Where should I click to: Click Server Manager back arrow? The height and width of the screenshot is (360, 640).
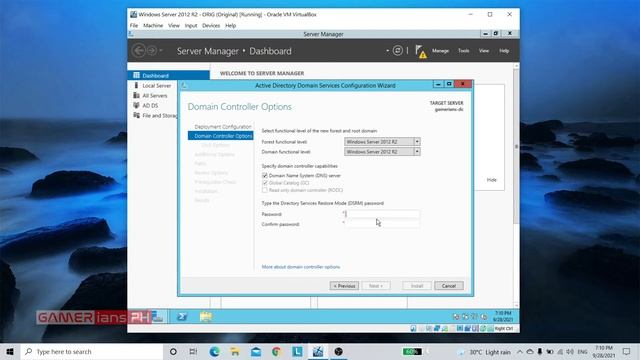pos(139,51)
